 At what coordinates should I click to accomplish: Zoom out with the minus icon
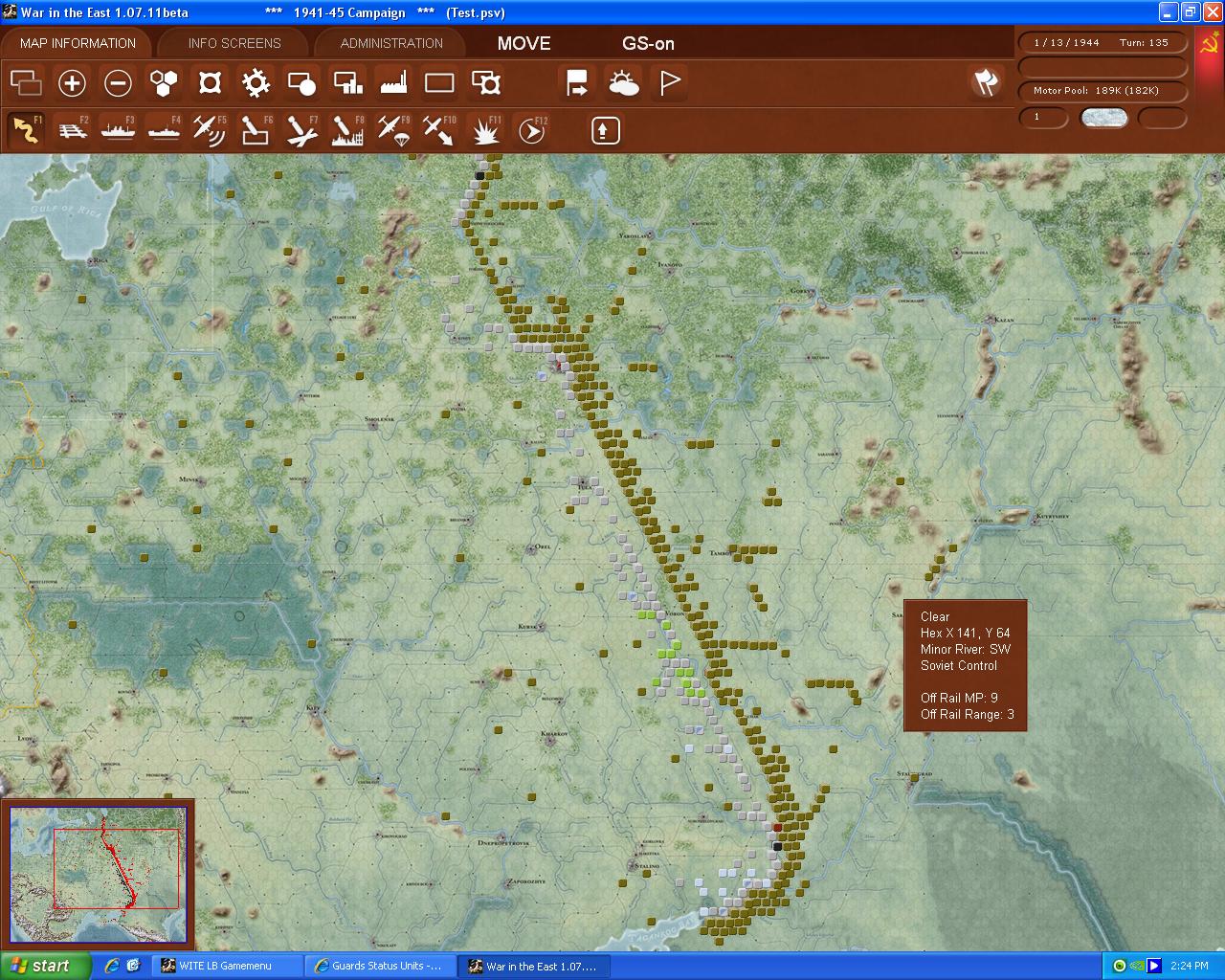click(118, 83)
